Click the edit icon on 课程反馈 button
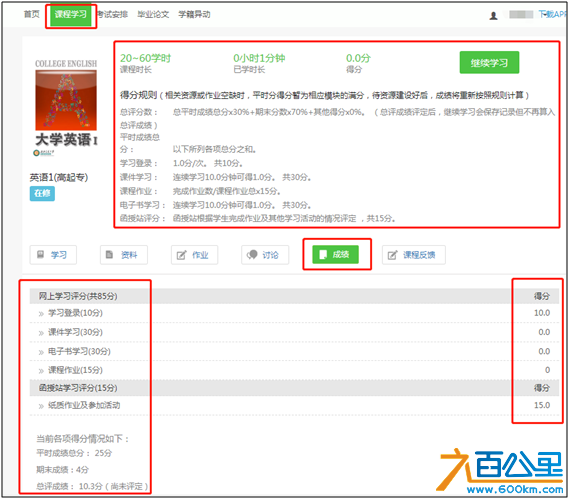This screenshot has width=570, height=499. click(392, 255)
